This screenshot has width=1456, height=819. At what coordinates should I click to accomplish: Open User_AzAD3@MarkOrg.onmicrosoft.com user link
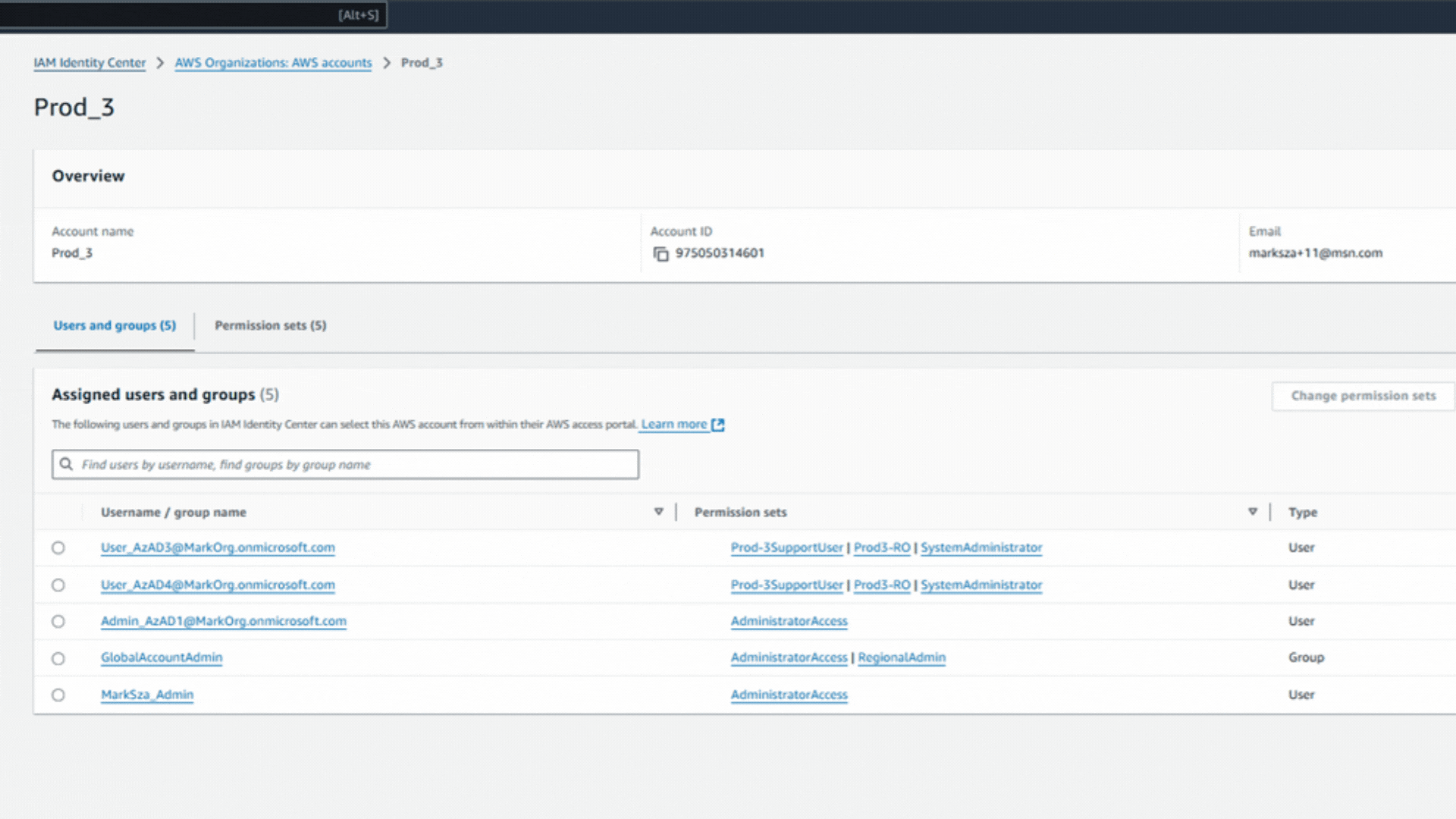point(218,548)
